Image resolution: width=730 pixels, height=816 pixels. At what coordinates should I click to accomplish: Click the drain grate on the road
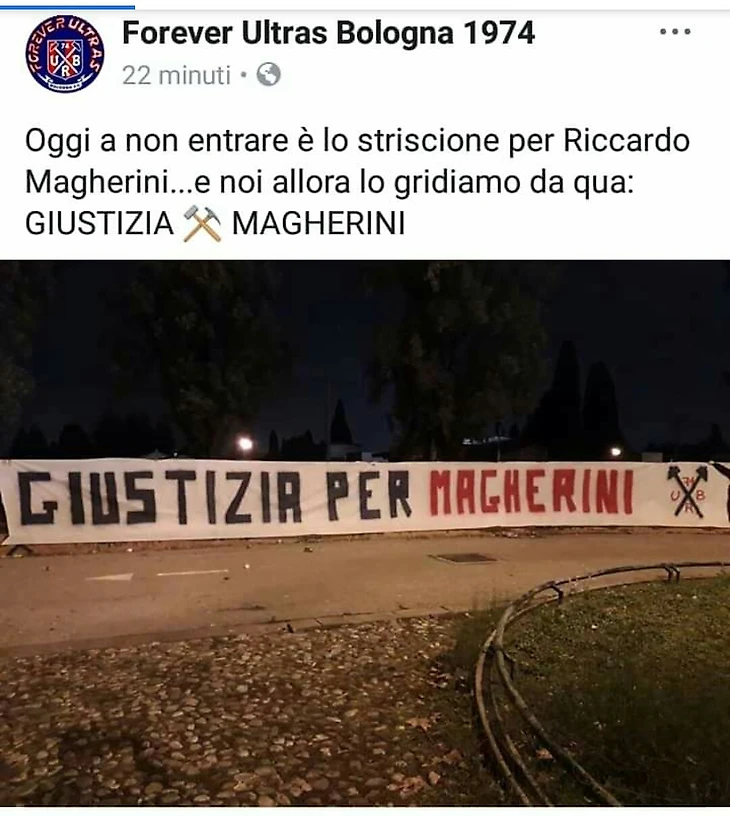[464, 558]
